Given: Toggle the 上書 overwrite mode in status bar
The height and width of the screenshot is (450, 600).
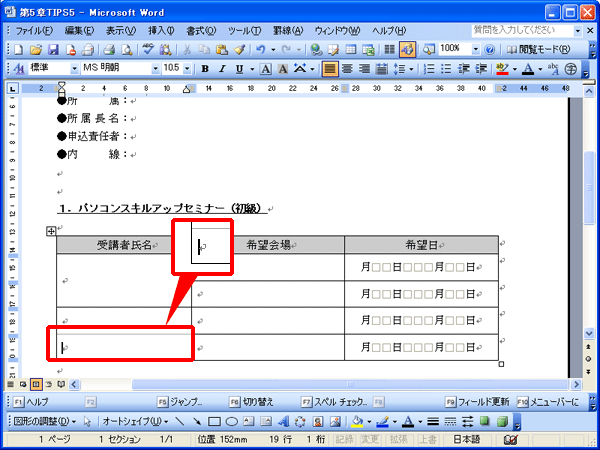Looking at the screenshot, I should pos(427,440).
